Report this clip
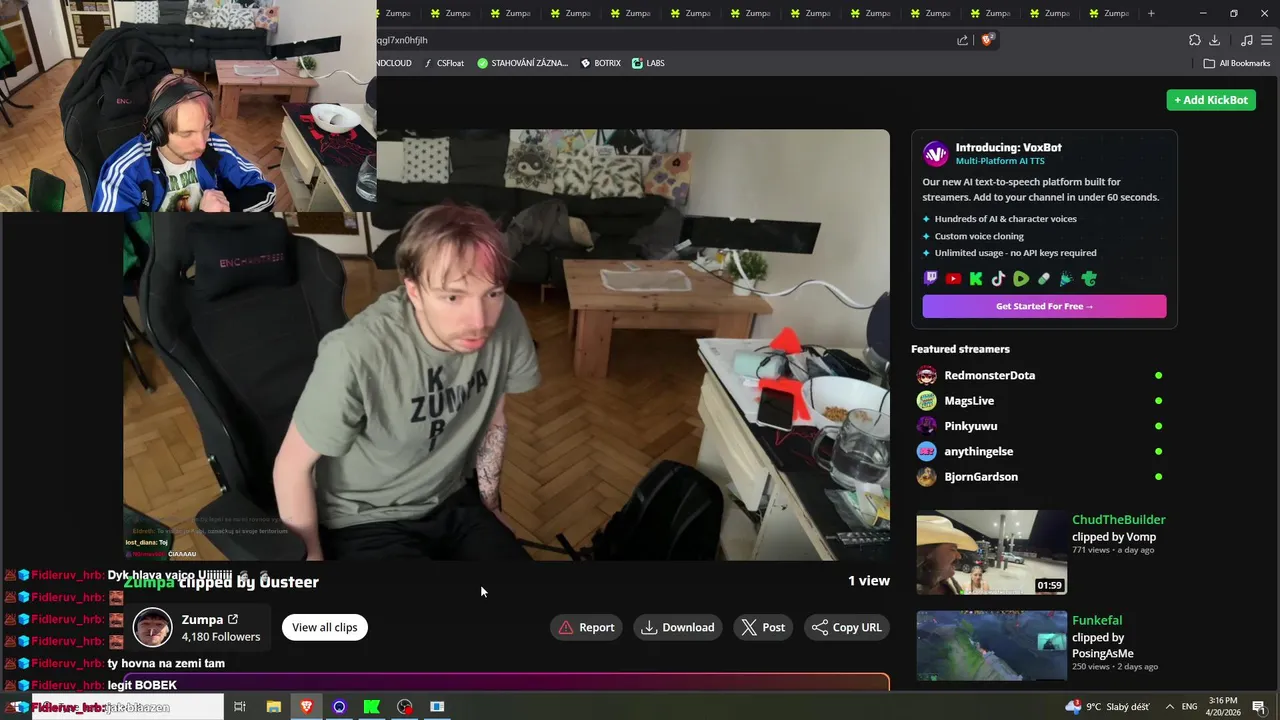The width and height of the screenshot is (1280, 720). (x=586, y=627)
